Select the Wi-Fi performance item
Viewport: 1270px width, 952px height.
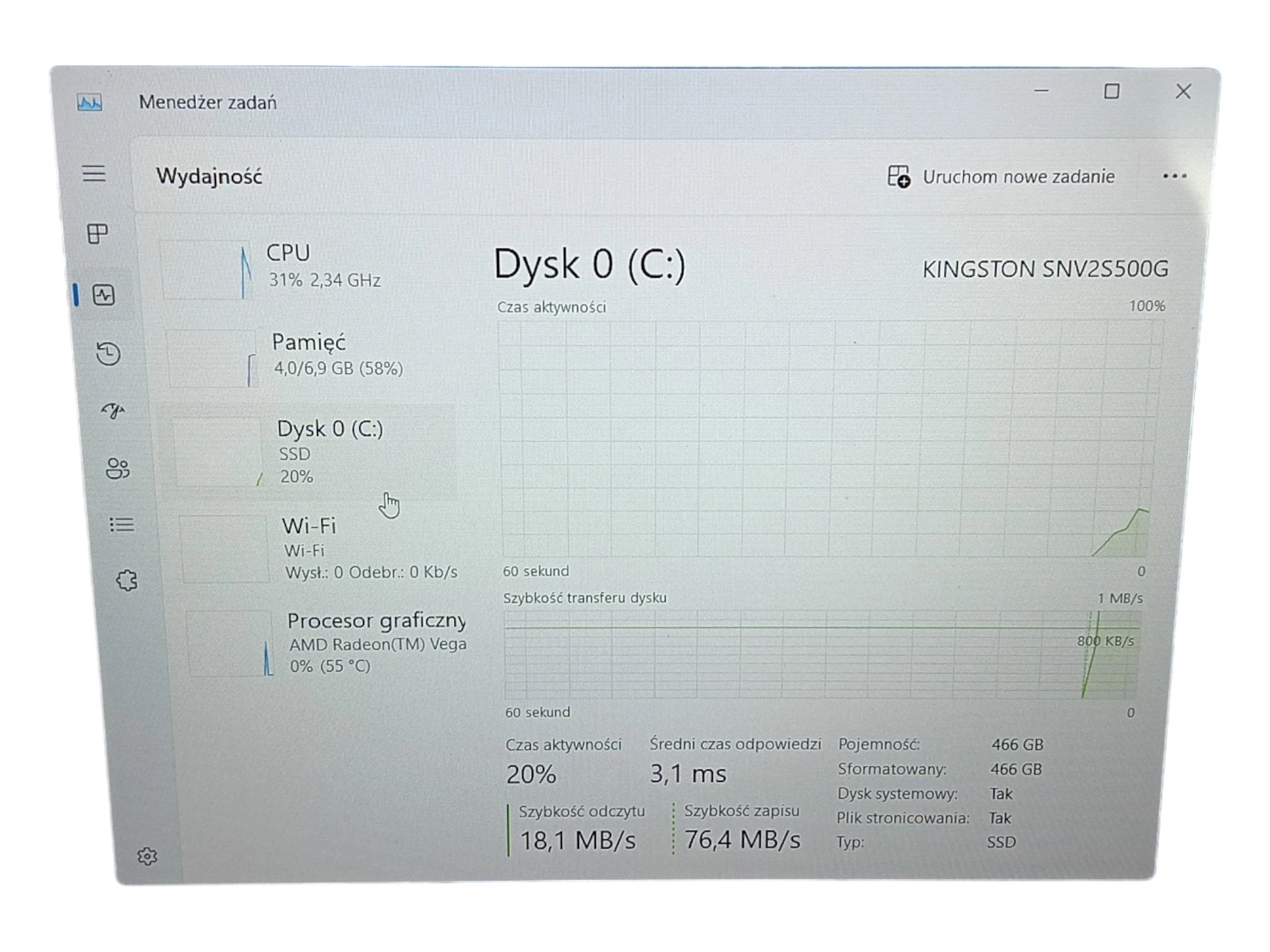pyautogui.click(x=321, y=548)
